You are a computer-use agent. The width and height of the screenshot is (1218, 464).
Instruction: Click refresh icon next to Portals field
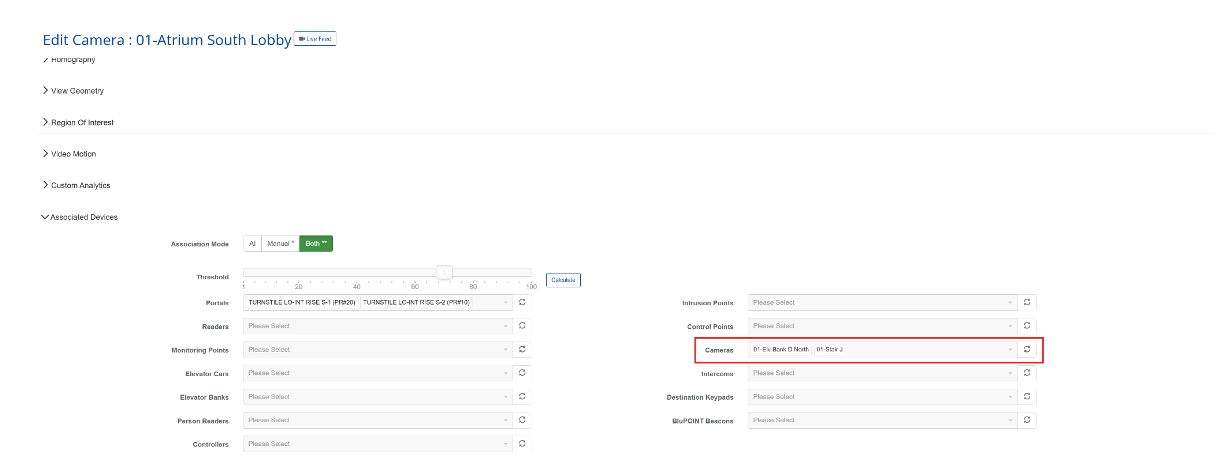(523, 302)
